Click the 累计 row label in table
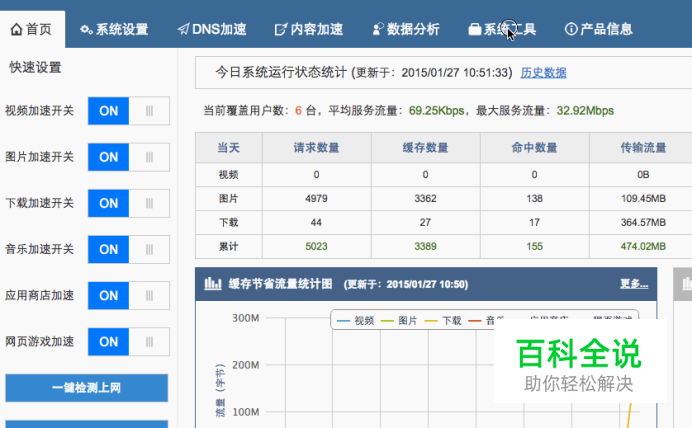 point(229,246)
